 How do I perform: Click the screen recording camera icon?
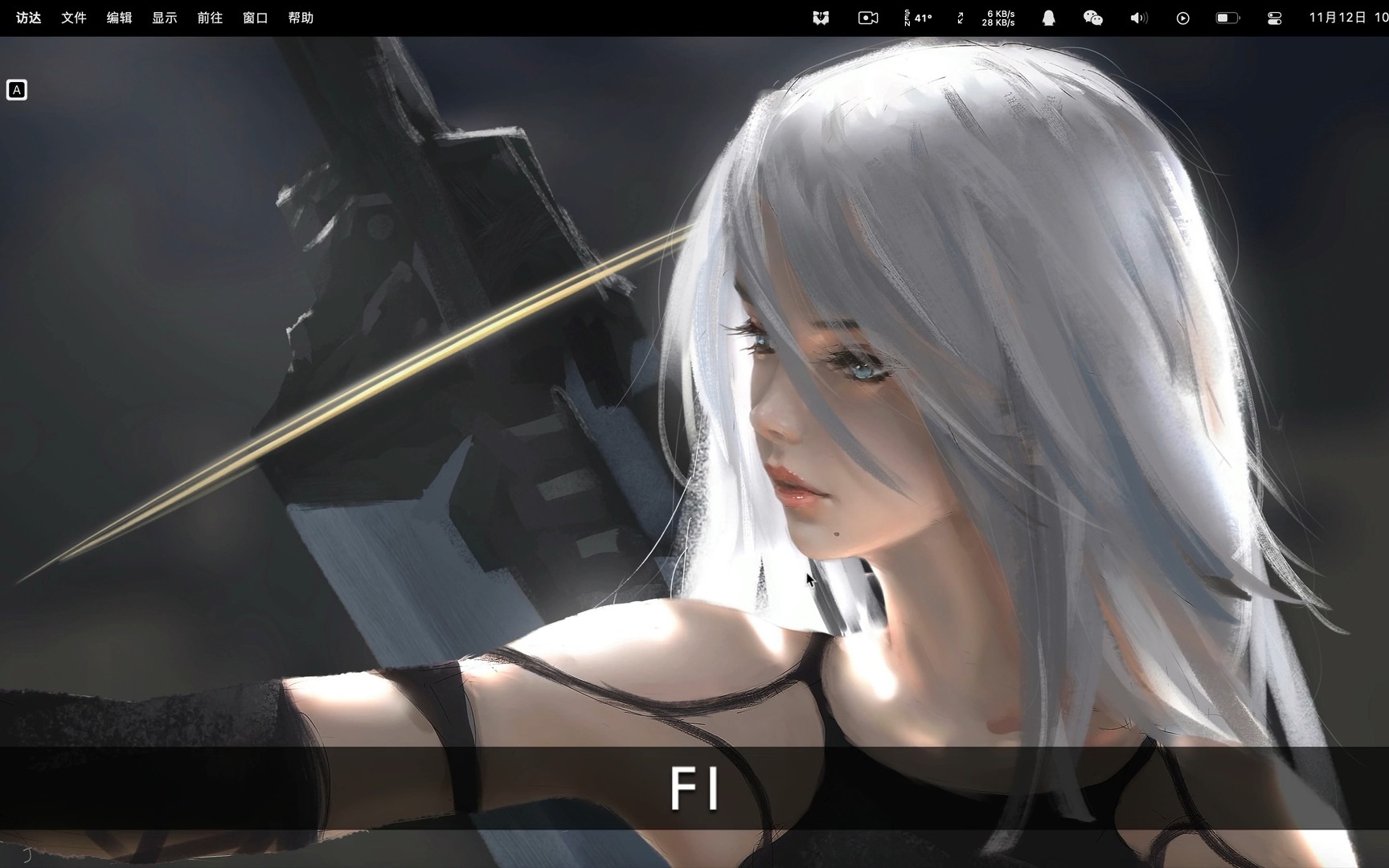coord(868,18)
